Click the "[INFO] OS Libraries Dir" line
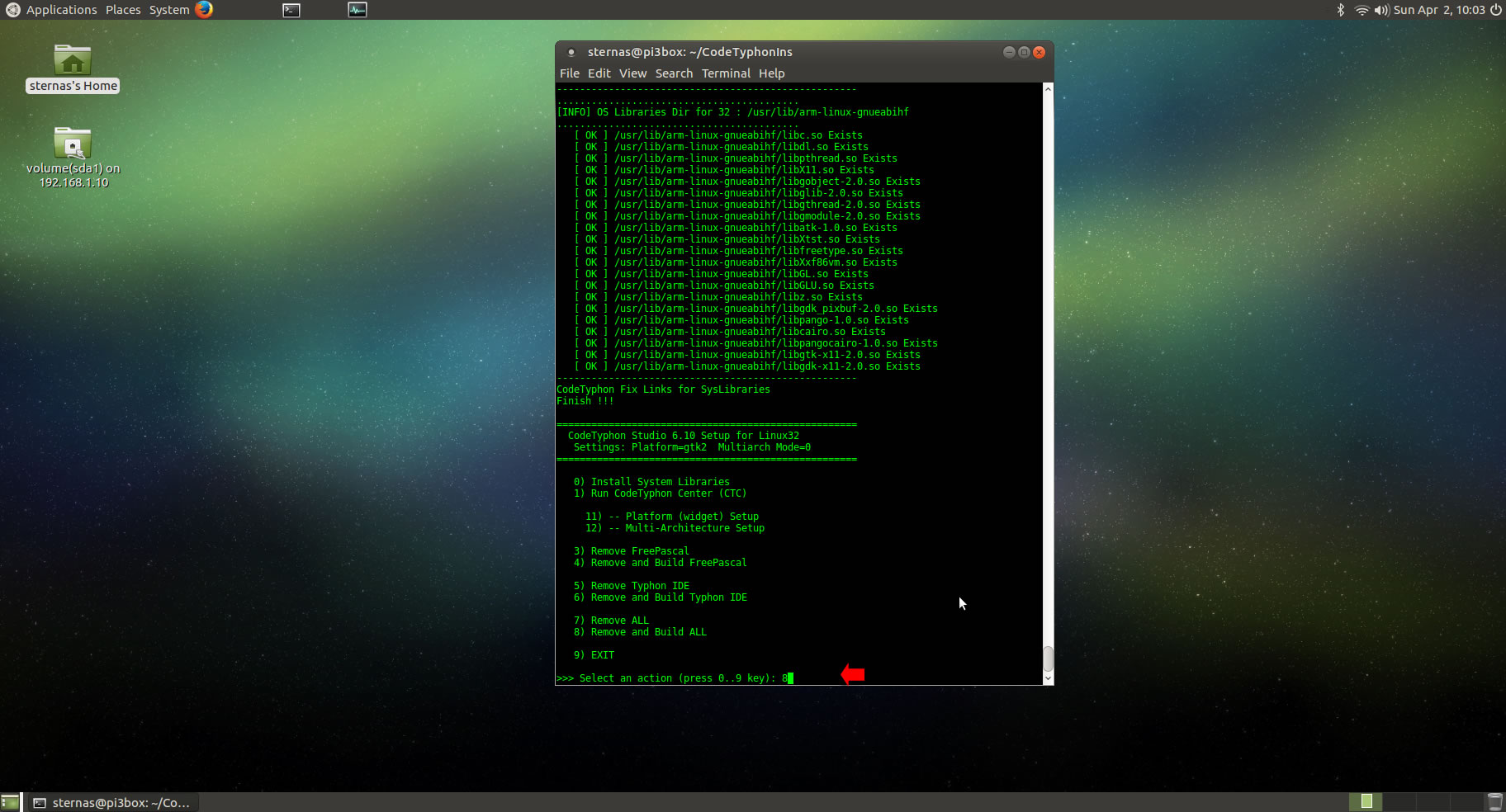The width and height of the screenshot is (1506, 812). (x=732, y=112)
